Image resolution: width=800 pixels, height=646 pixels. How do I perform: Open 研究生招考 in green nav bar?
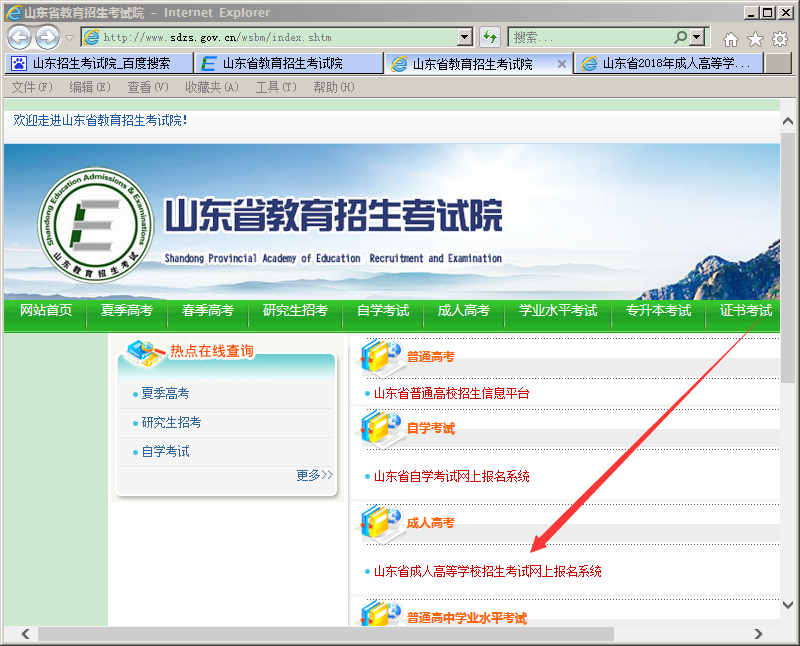tap(295, 310)
